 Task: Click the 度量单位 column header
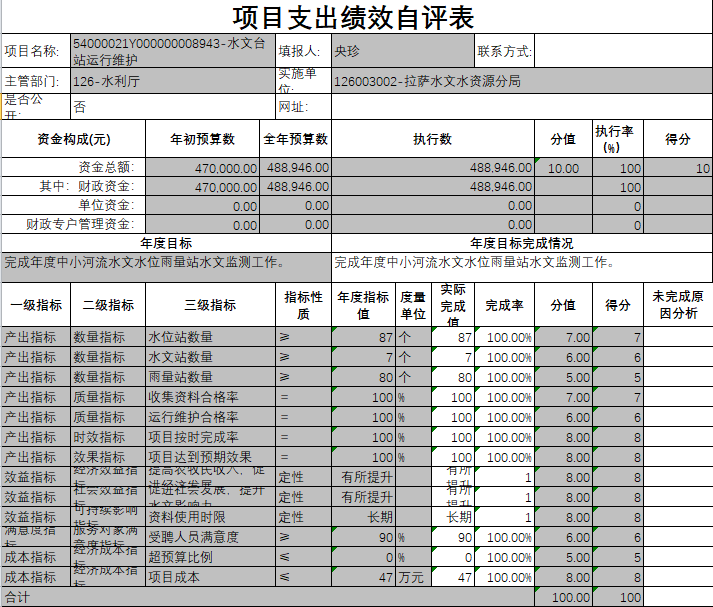pos(413,305)
